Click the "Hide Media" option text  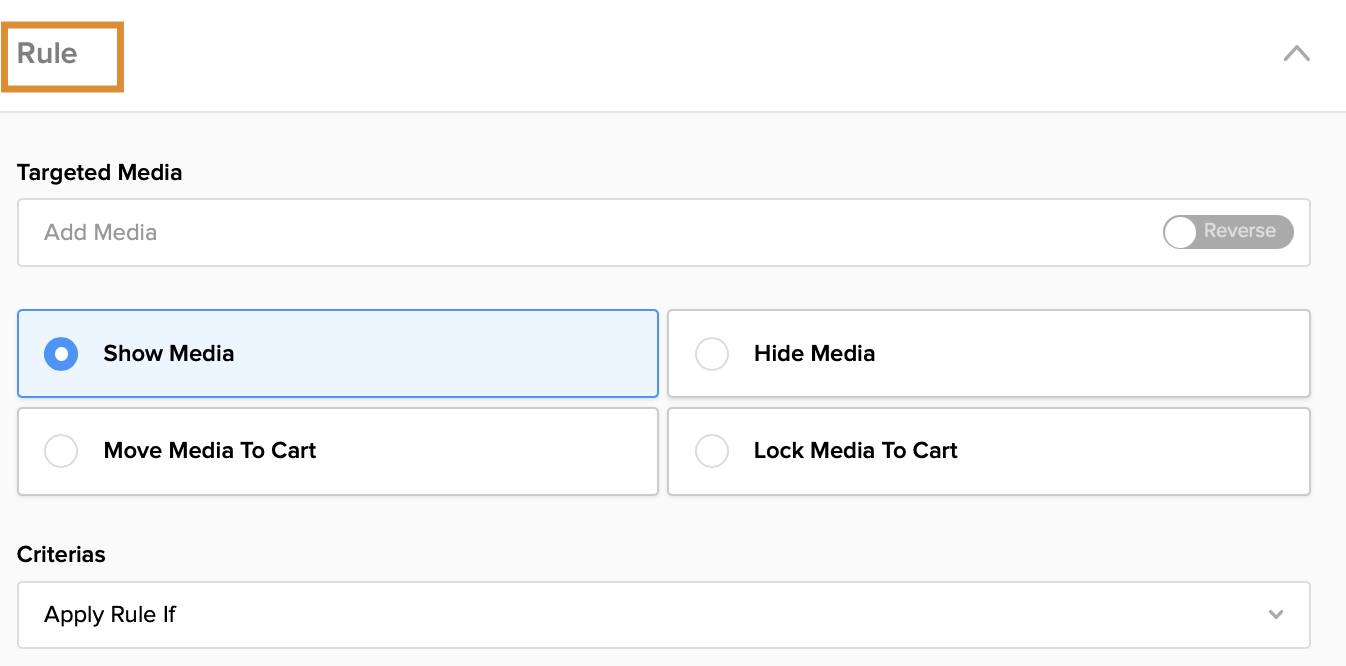814,354
